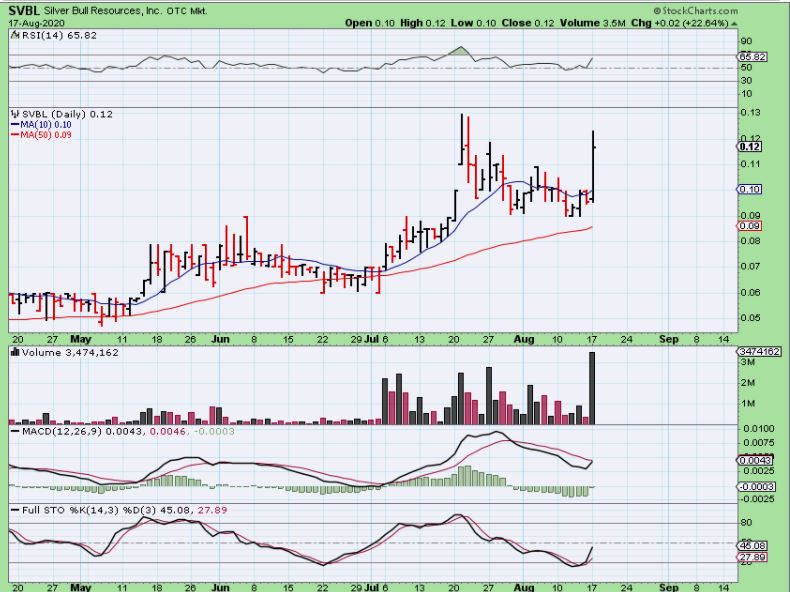Click the 3M volume axis label
This screenshot has height=592, width=790.
point(747,362)
